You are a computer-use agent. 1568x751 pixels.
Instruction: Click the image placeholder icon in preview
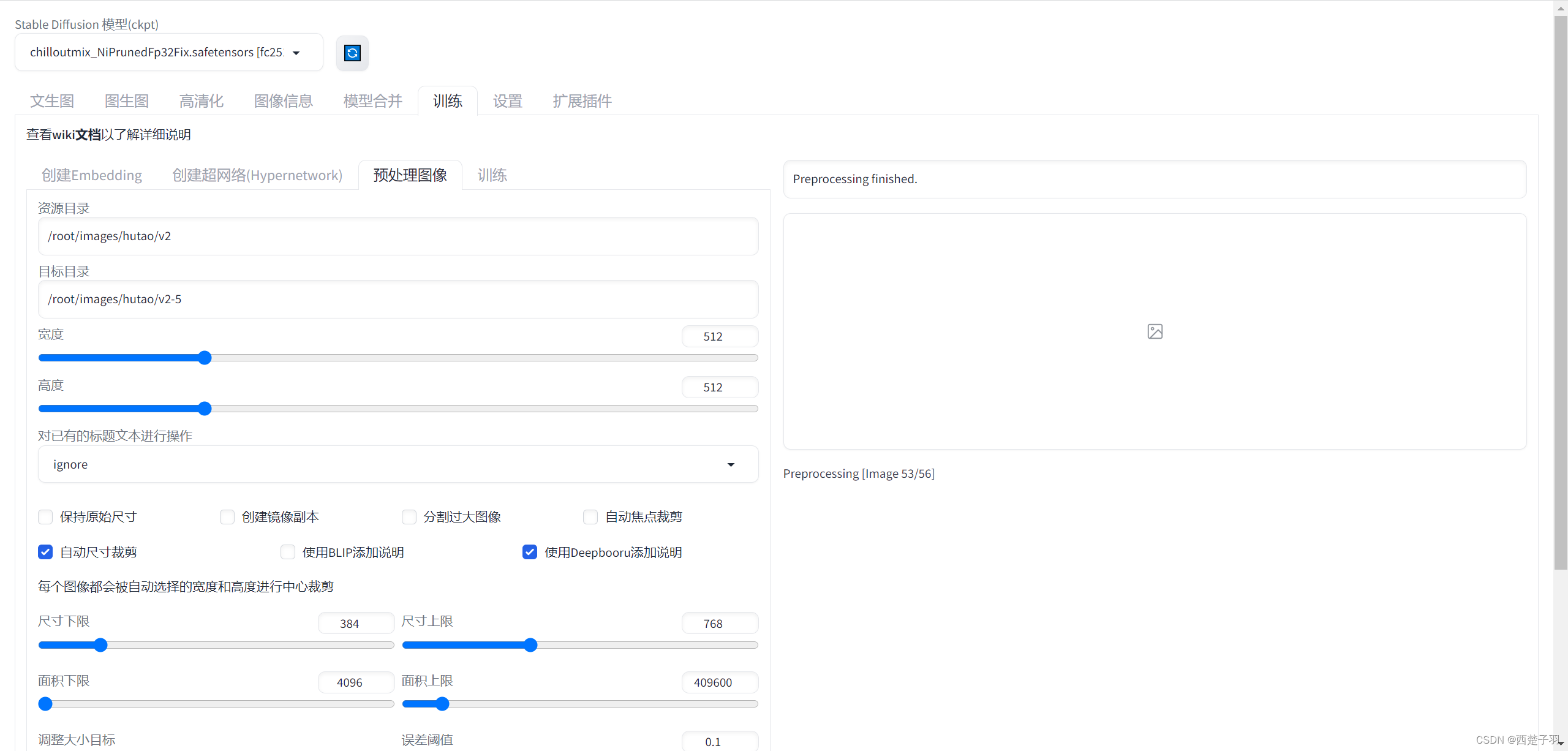click(1155, 331)
